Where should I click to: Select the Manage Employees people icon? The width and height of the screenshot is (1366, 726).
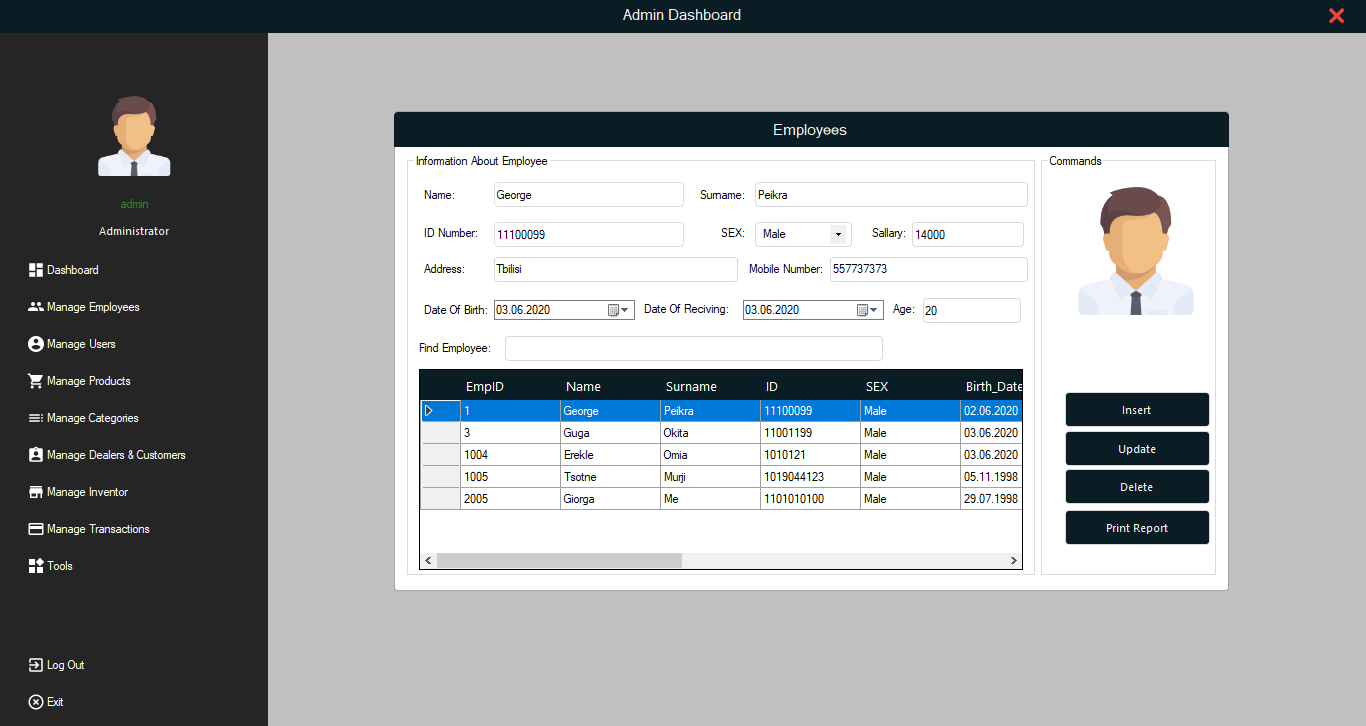36,307
